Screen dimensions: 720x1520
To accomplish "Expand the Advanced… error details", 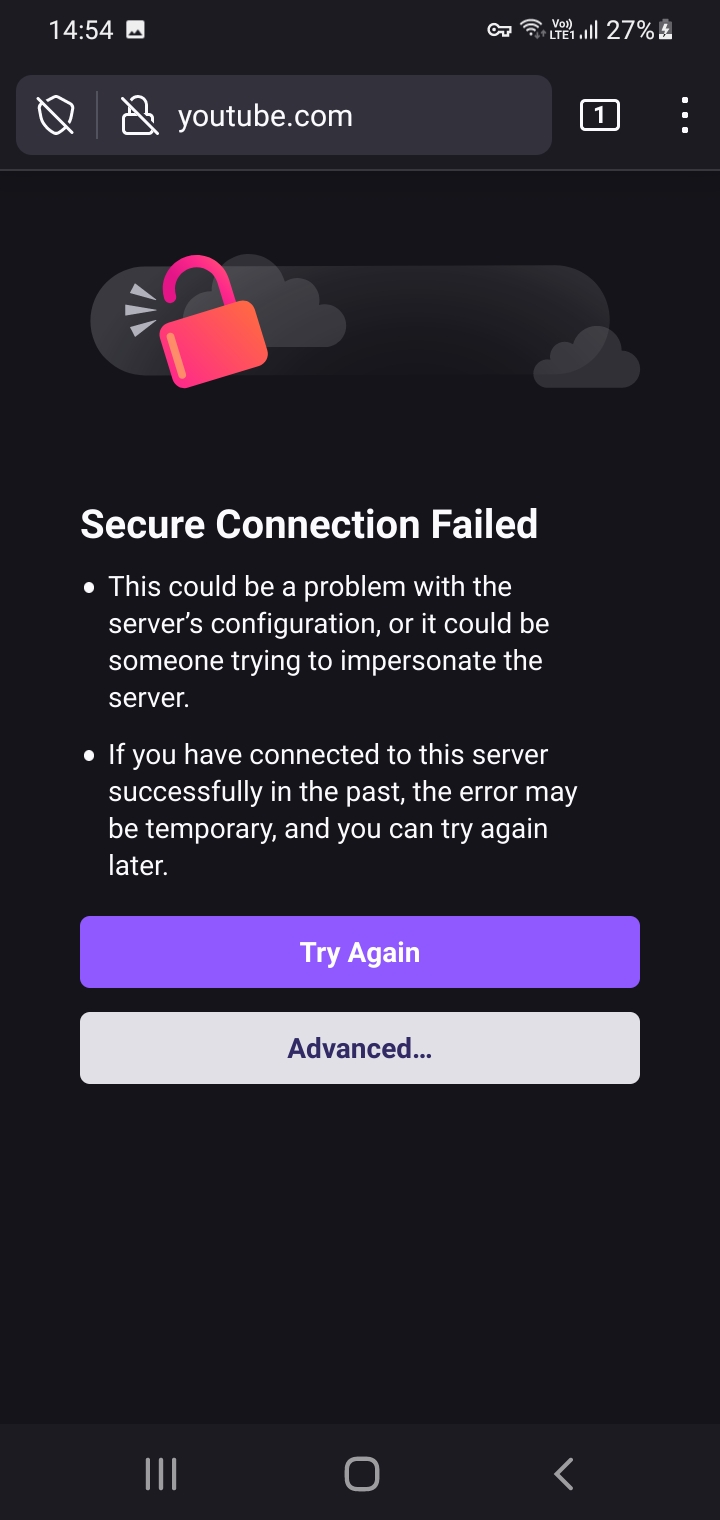I will pos(360,1048).
